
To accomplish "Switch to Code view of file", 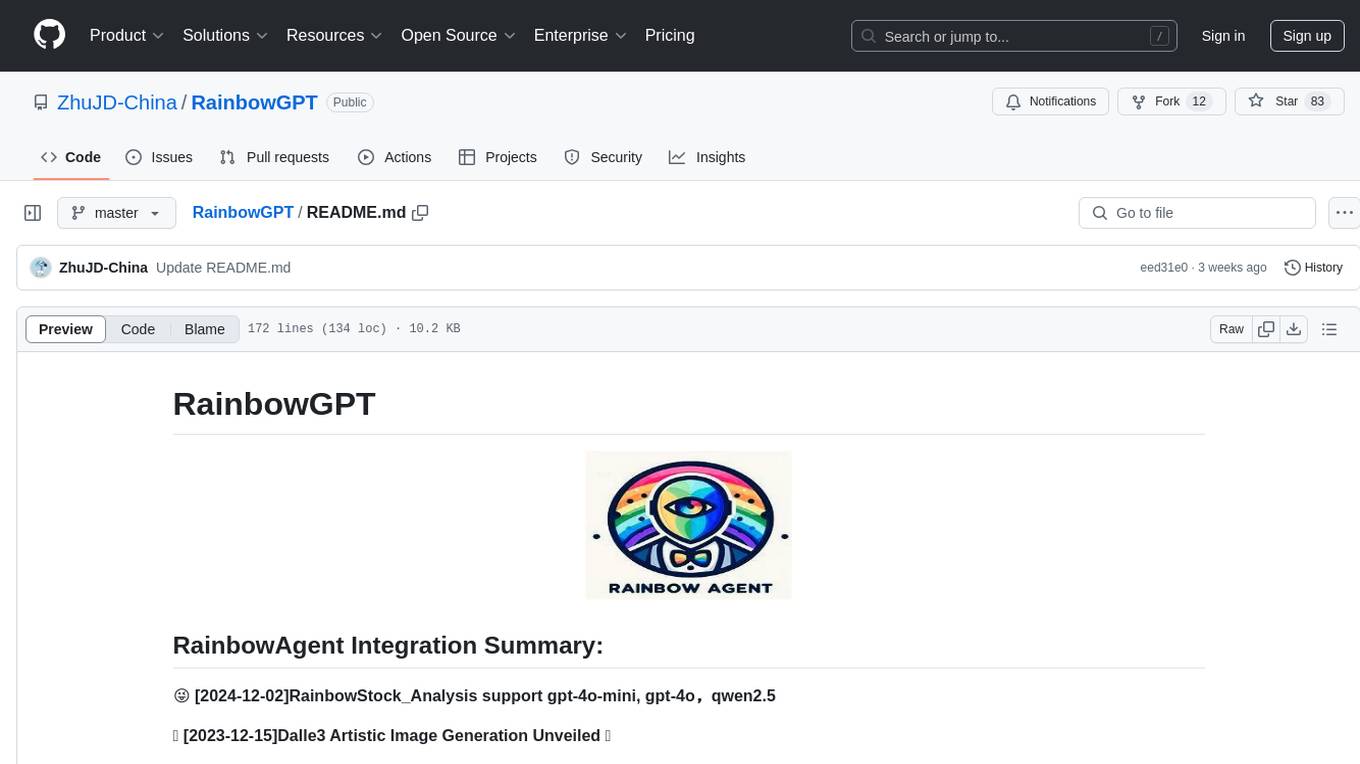I will coord(138,329).
